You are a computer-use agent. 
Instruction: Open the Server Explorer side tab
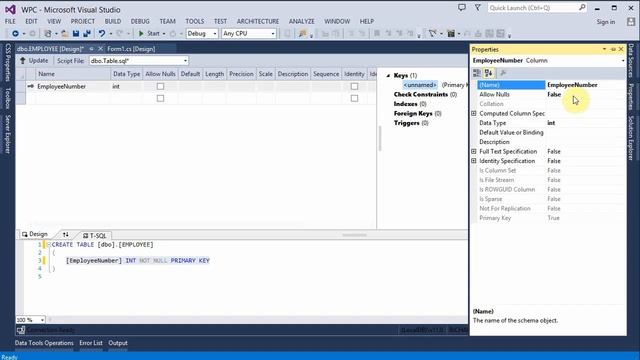[x=7, y=134]
